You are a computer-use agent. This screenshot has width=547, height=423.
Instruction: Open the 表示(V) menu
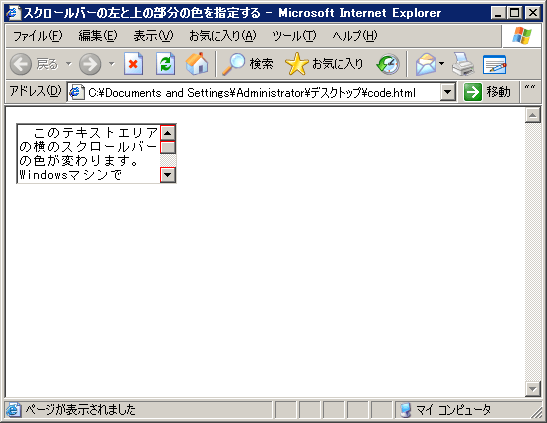point(153,36)
